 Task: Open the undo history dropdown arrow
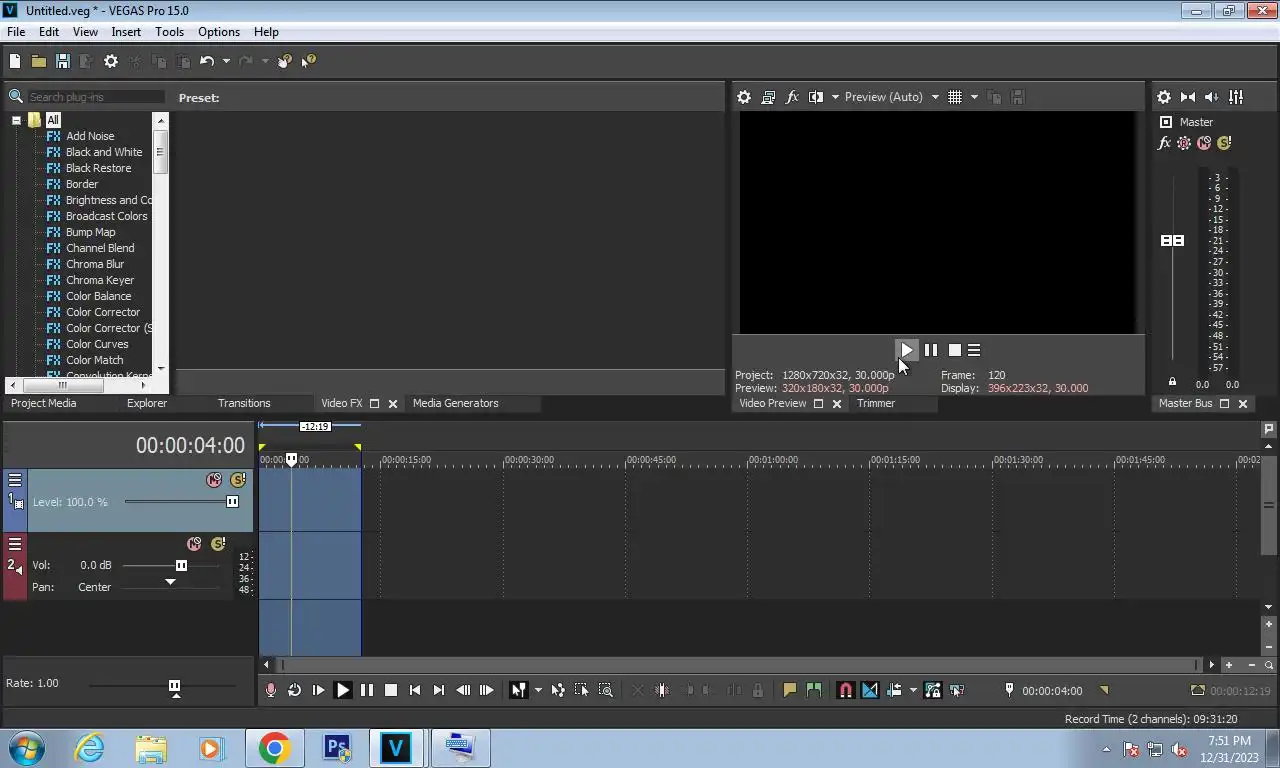click(x=226, y=61)
